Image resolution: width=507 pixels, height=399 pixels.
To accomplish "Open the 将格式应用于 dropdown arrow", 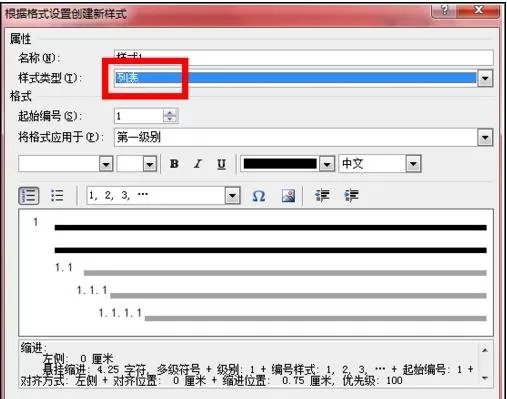I will pyautogui.click(x=485, y=137).
